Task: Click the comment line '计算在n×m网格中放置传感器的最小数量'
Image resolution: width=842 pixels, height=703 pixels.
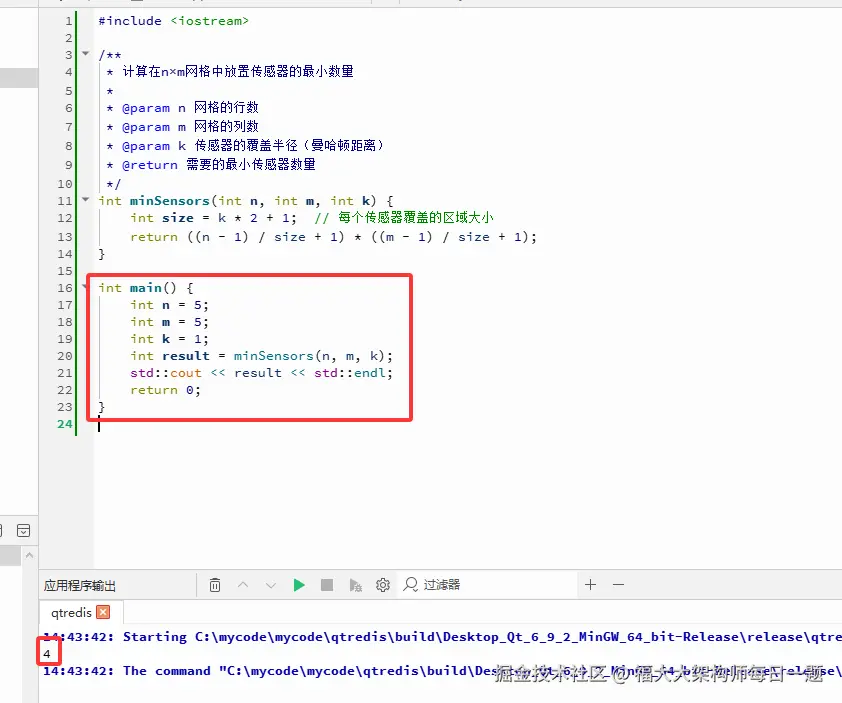Action: click(x=238, y=71)
